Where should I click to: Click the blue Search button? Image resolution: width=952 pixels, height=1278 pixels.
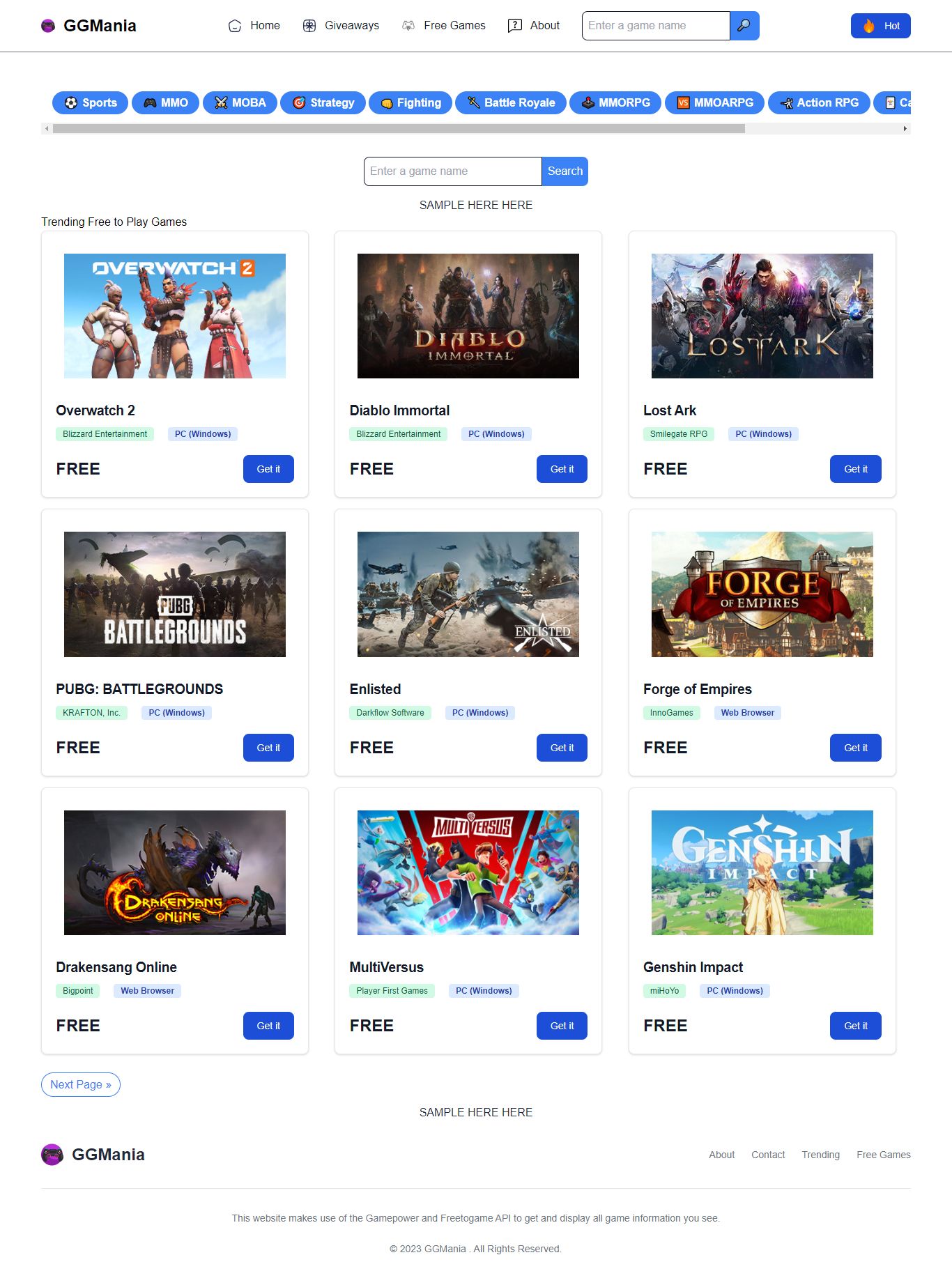(x=565, y=171)
